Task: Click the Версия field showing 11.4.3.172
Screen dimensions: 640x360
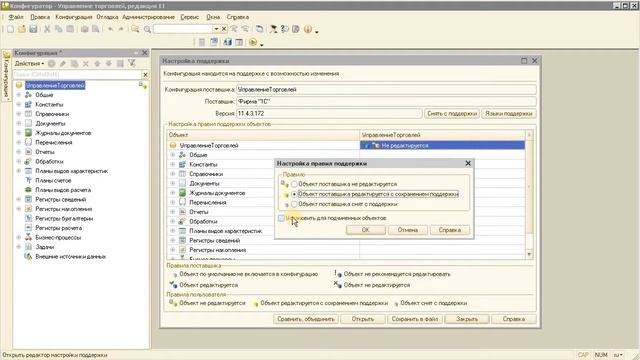Action: point(329,113)
